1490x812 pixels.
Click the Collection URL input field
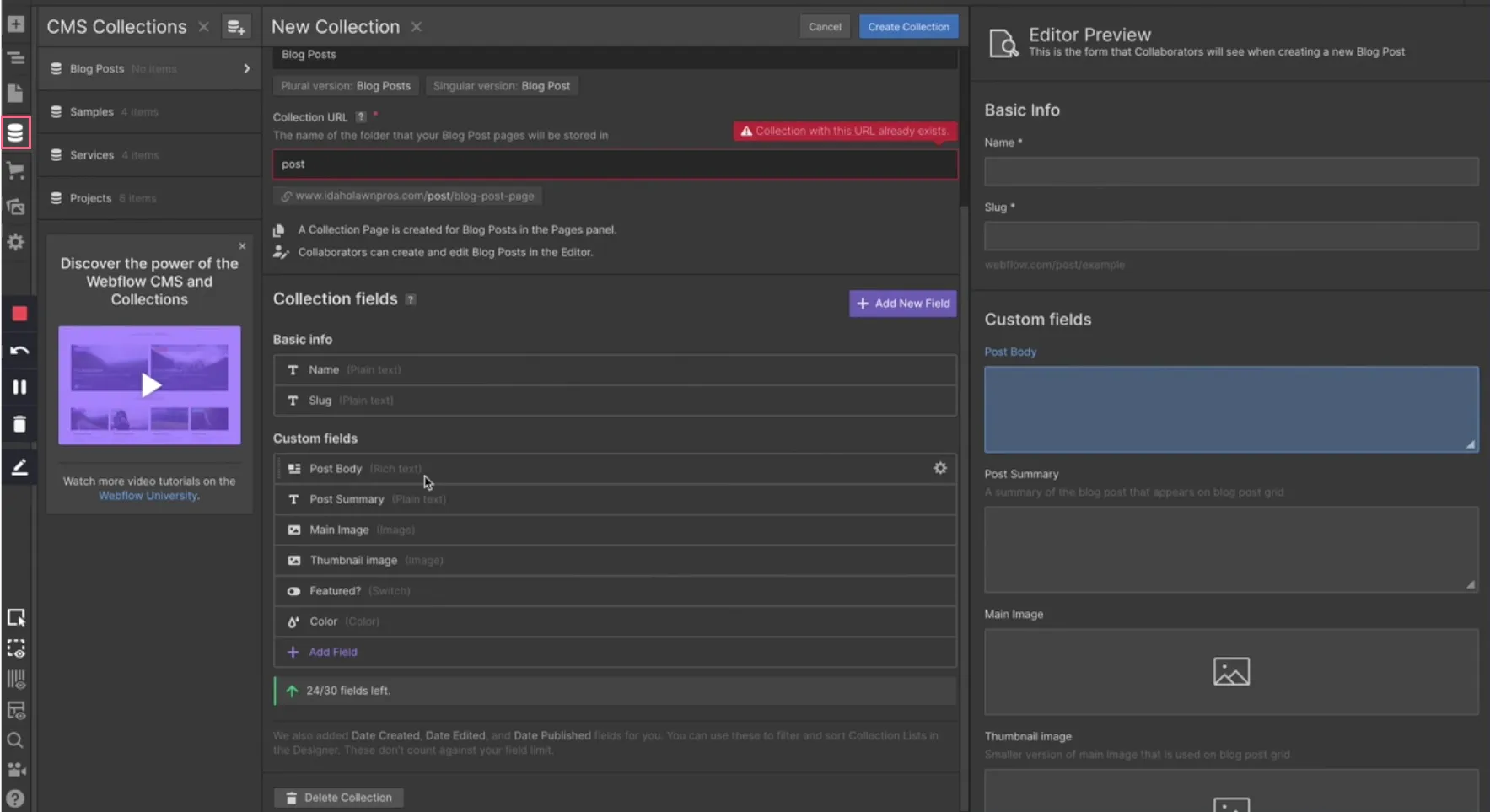click(616, 164)
